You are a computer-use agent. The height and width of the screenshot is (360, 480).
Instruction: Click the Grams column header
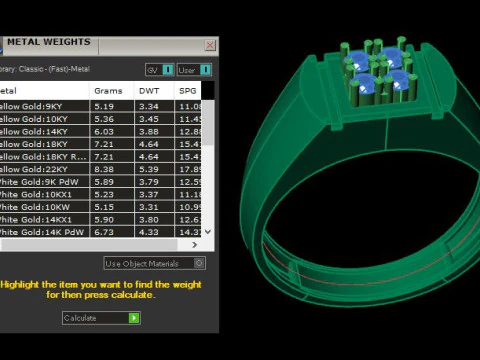click(x=108, y=91)
